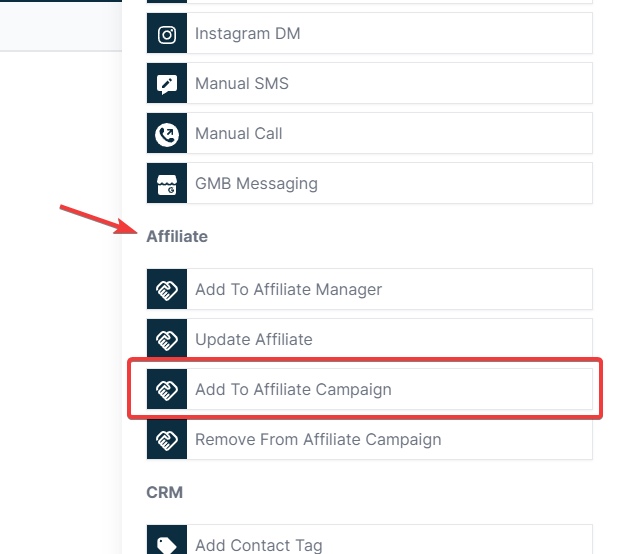Pick the Manual Call action label
Image resolution: width=617 pixels, height=554 pixels.
click(239, 133)
